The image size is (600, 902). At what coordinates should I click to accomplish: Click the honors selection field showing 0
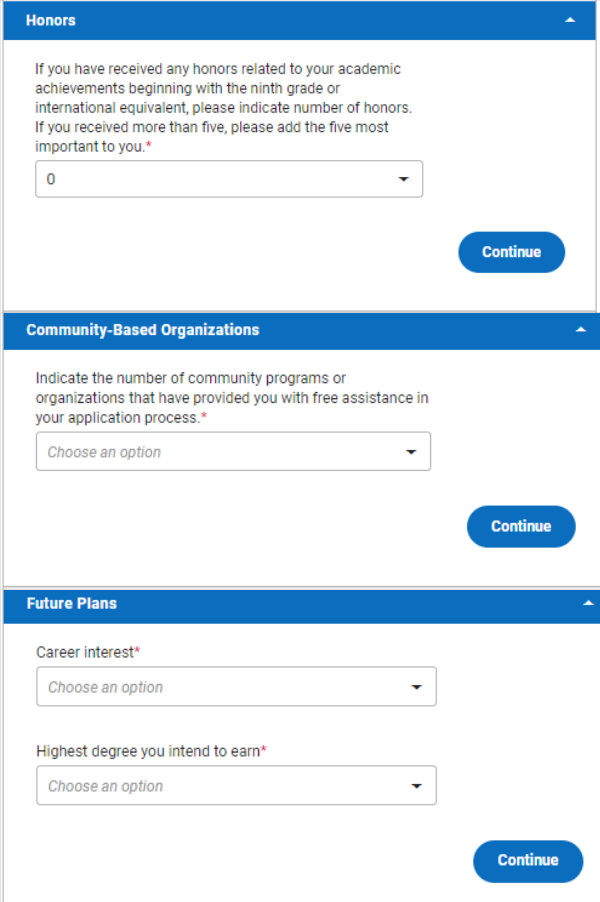(x=200, y=179)
